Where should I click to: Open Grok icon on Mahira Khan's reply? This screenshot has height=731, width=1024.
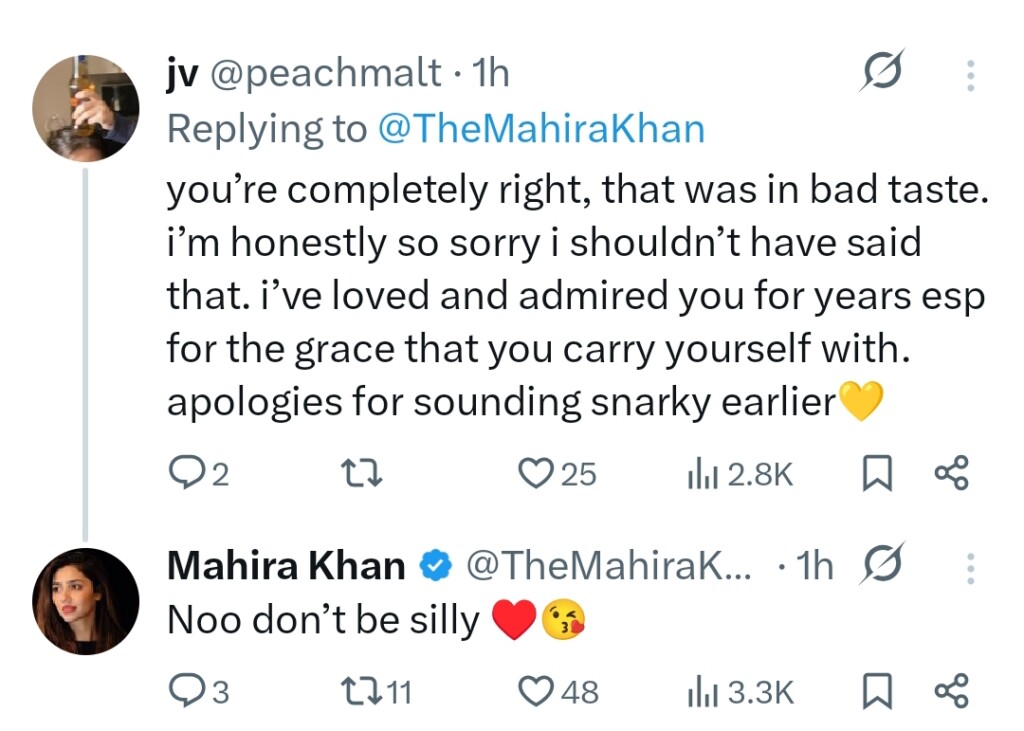coord(882,565)
